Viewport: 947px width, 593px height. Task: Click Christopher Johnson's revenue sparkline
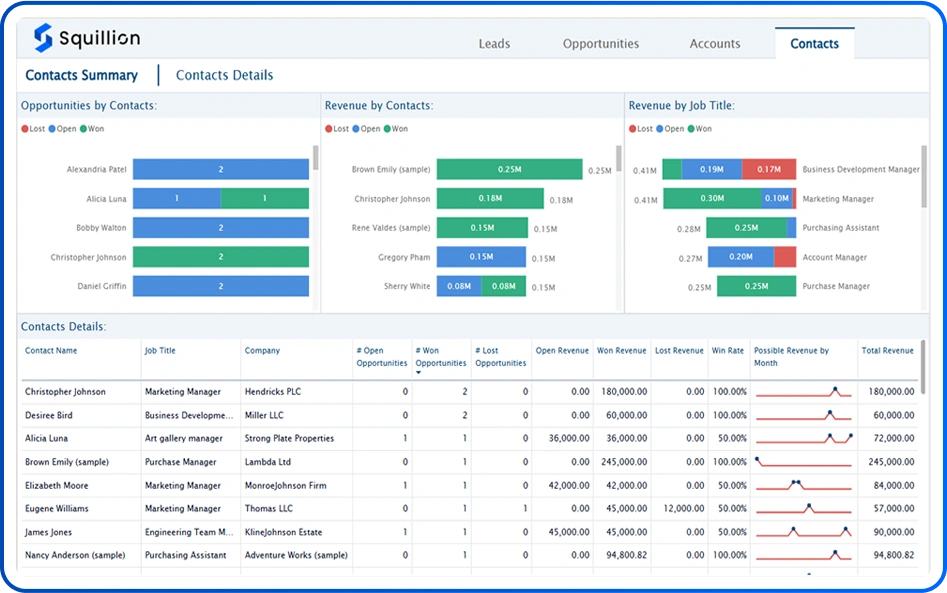[x=803, y=392]
